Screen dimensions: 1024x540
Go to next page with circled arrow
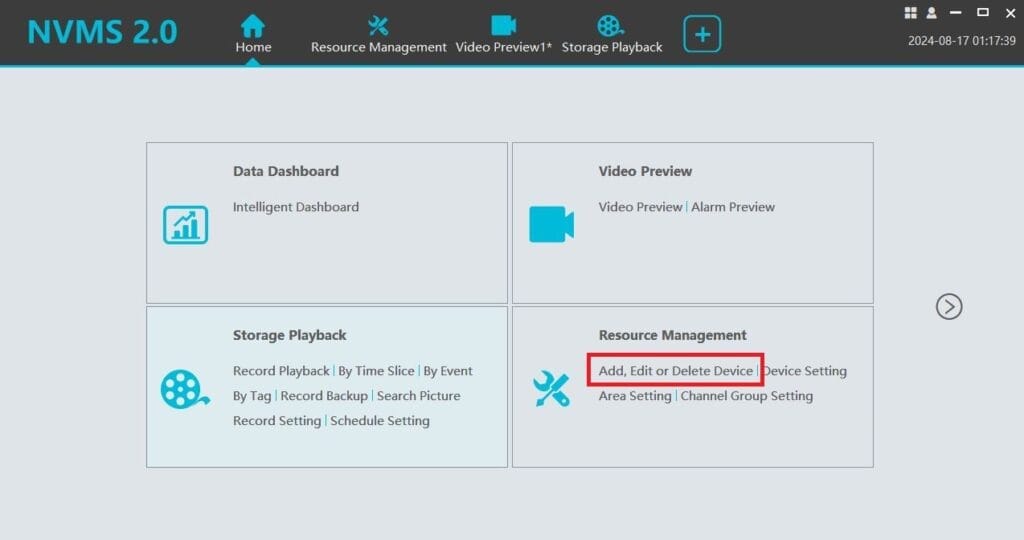[x=949, y=306]
